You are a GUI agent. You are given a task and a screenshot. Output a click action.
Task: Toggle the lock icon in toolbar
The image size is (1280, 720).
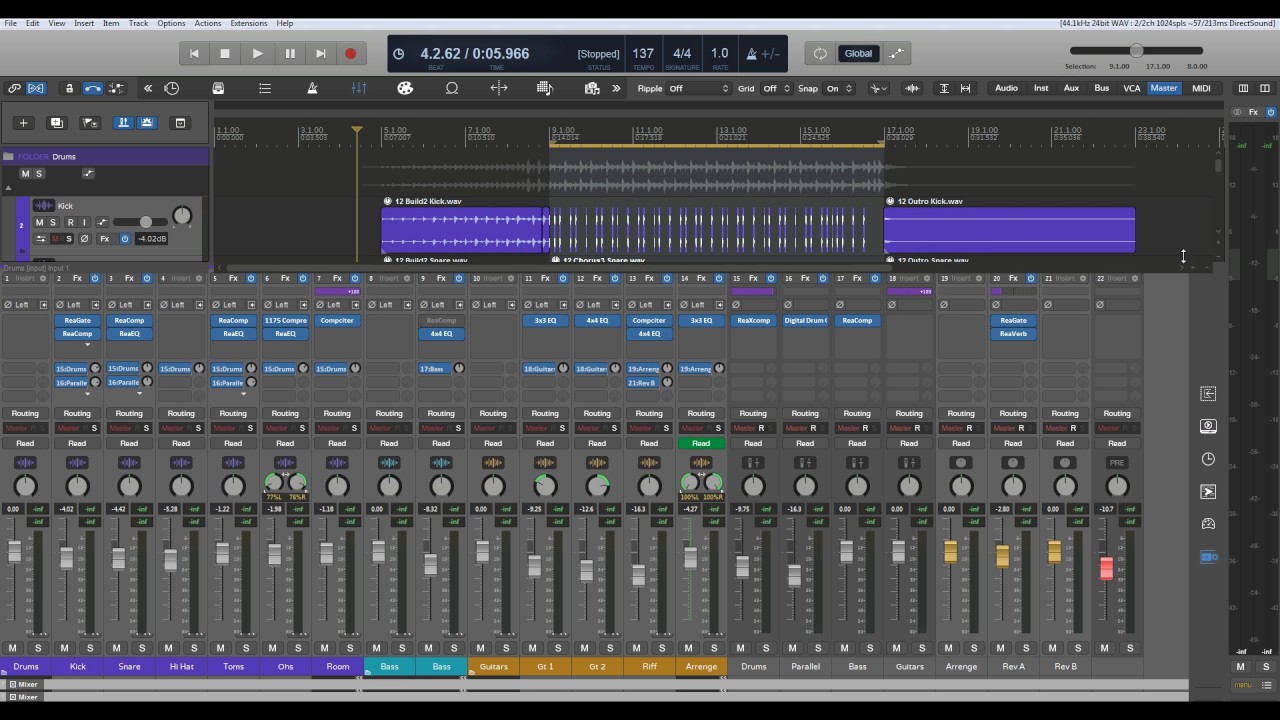(x=69, y=88)
